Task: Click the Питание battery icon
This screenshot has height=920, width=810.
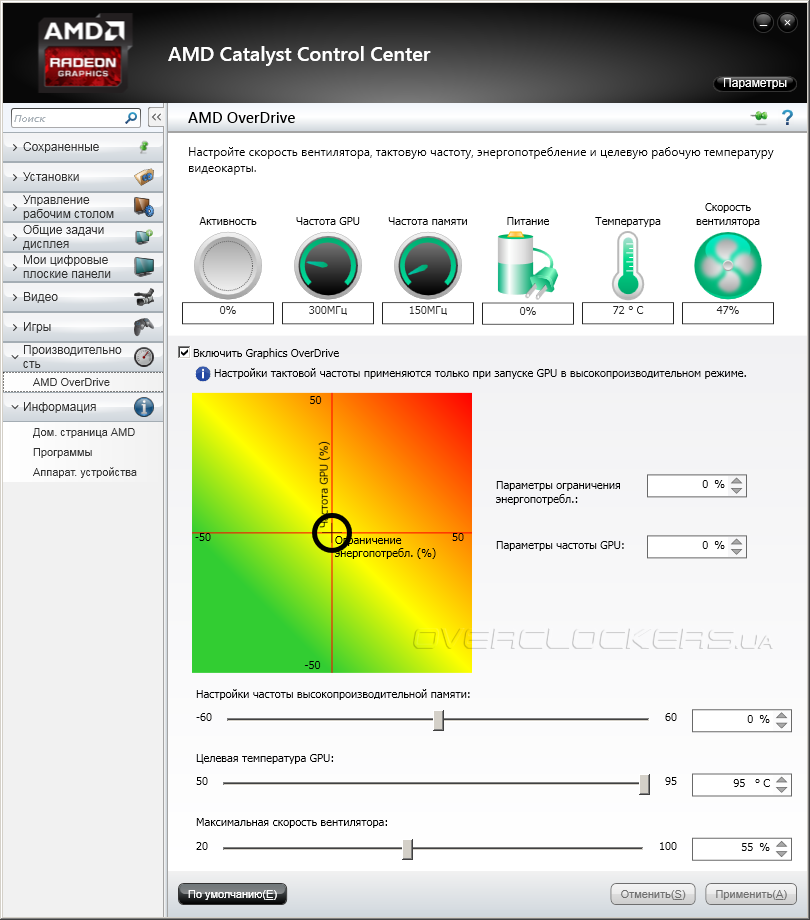Action: (x=527, y=266)
